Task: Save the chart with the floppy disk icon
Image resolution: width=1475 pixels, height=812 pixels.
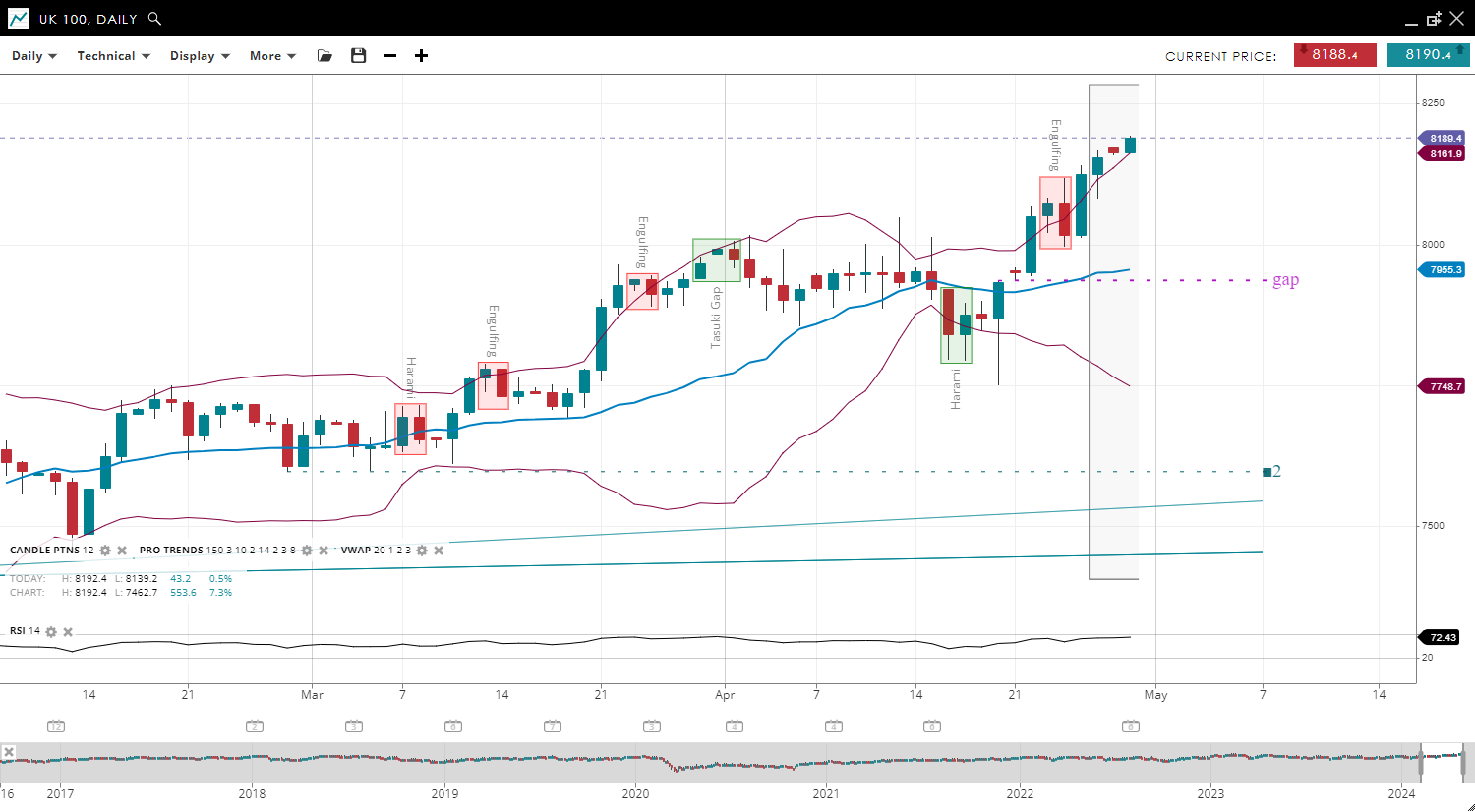Action: 358,56
